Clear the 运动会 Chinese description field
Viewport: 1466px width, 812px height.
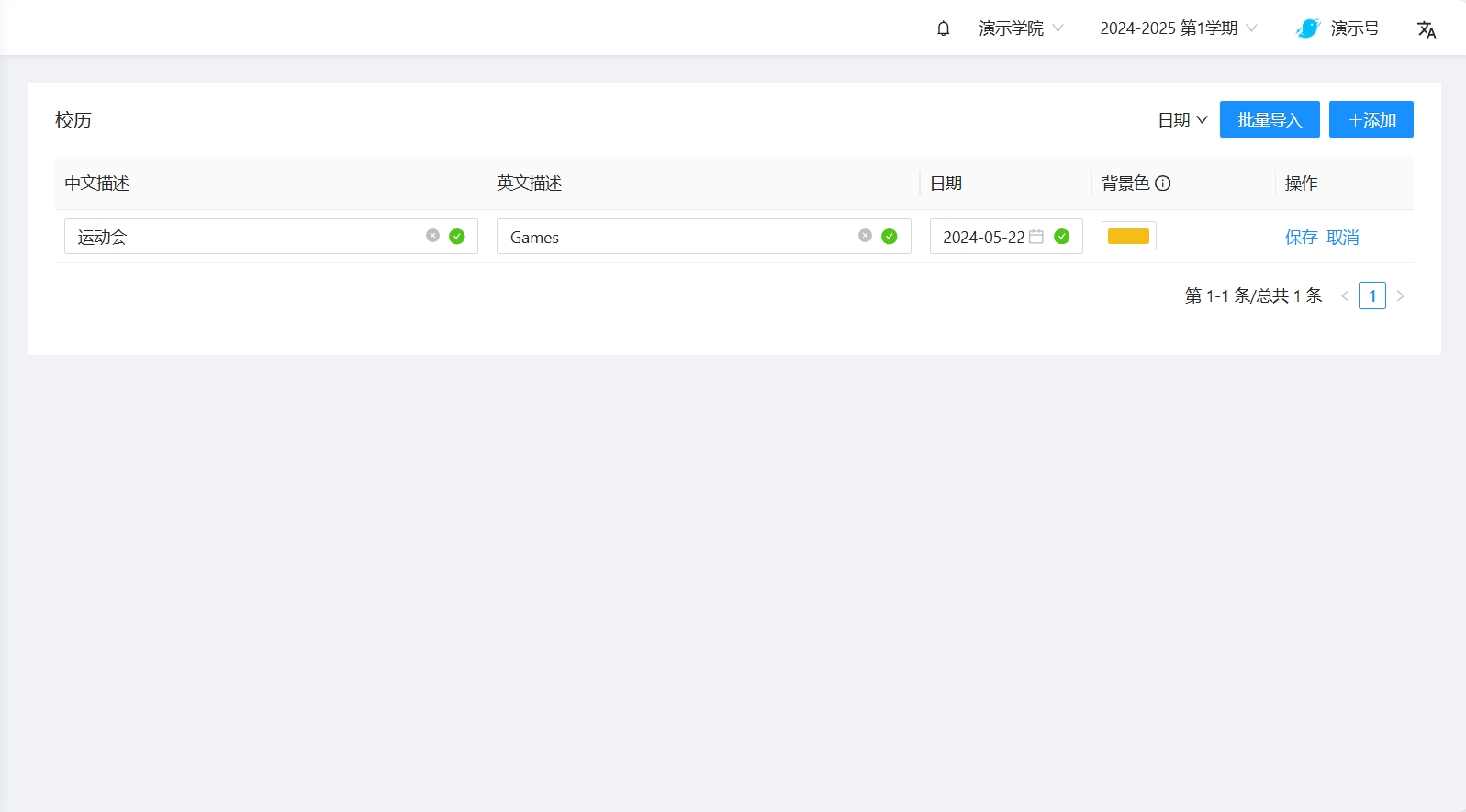point(432,236)
